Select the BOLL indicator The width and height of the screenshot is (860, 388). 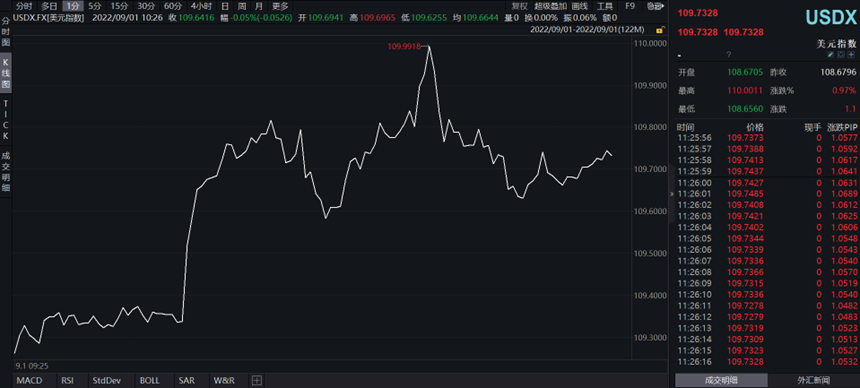(149, 380)
